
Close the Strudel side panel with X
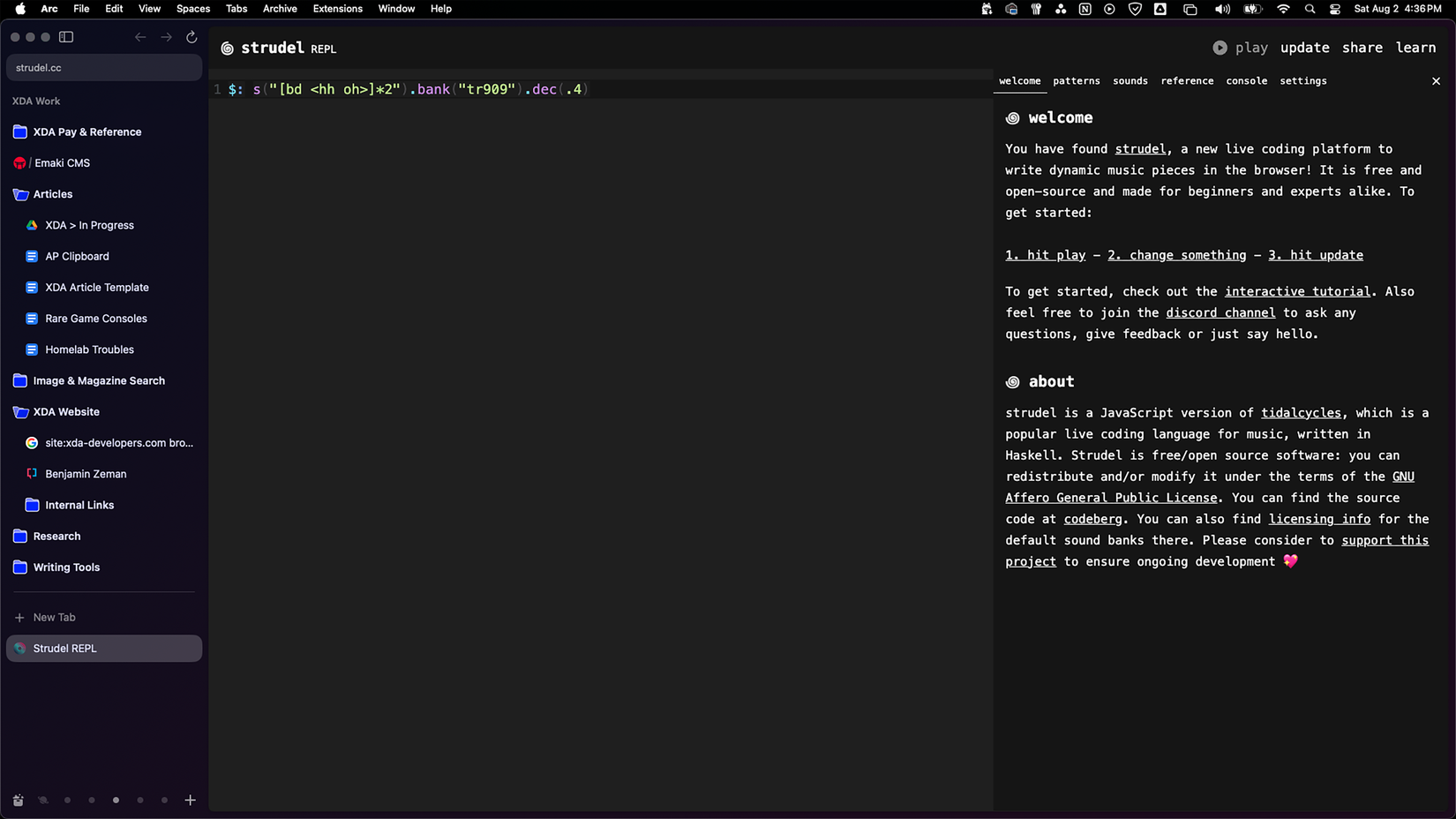pos(1436,81)
